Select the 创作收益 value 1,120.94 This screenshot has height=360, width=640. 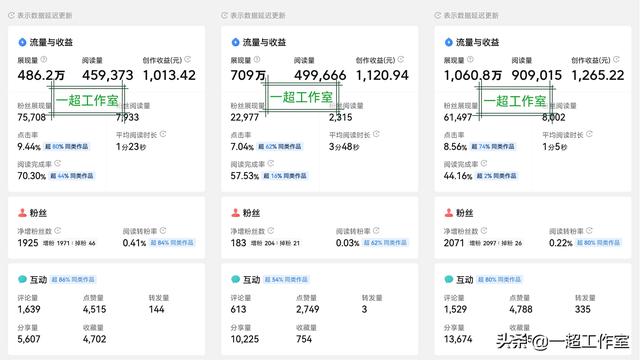[382, 75]
